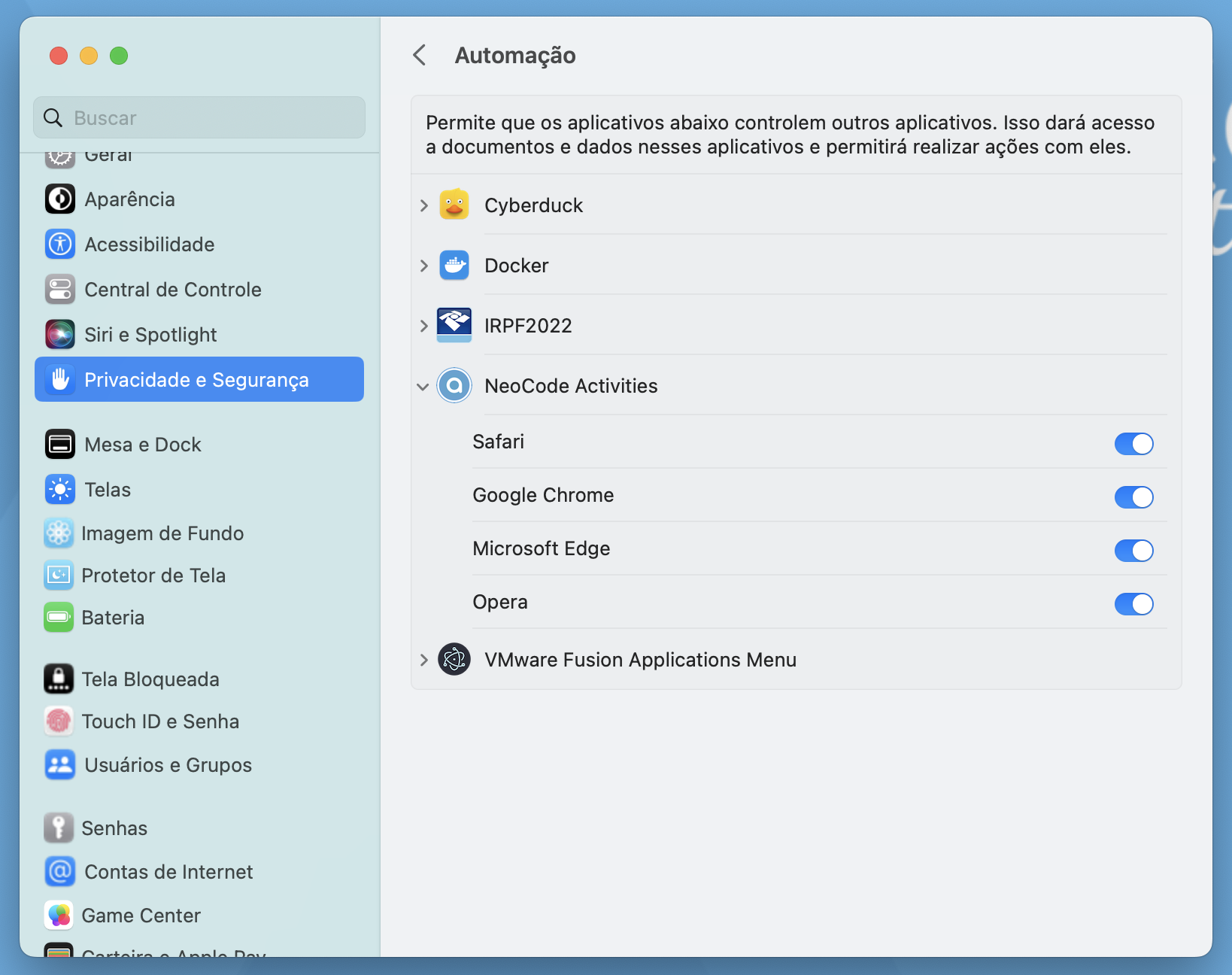Click the Safari row label
1232x975 pixels.
click(498, 442)
